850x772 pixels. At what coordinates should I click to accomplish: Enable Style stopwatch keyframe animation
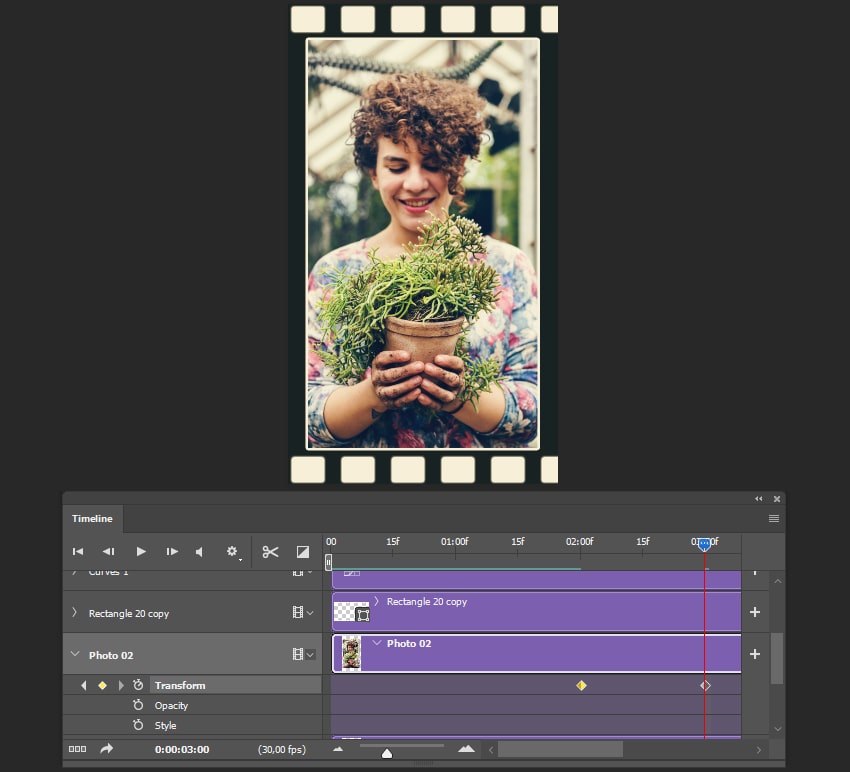[138, 725]
